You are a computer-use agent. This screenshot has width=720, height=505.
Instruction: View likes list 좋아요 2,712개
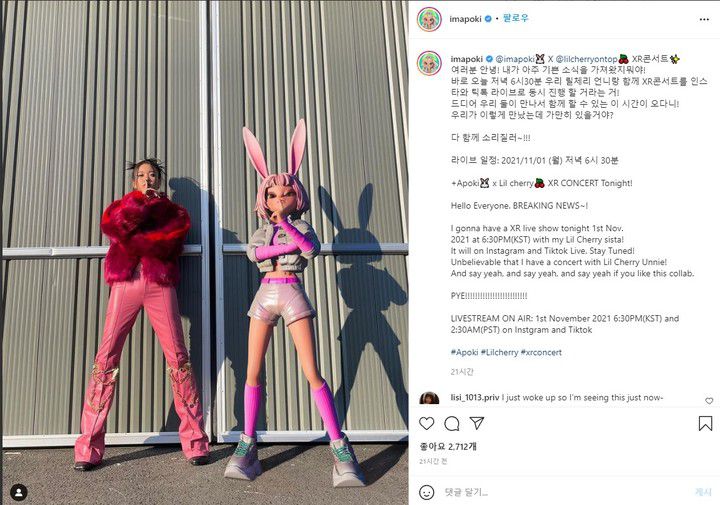tap(448, 446)
